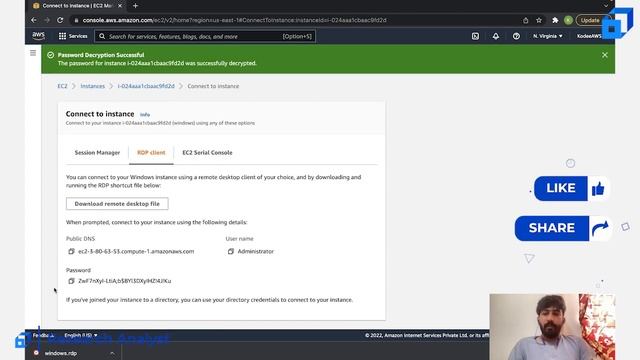Switch to the Session Manager tab
The width and height of the screenshot is (640, 360).
(x=97, y=153)
